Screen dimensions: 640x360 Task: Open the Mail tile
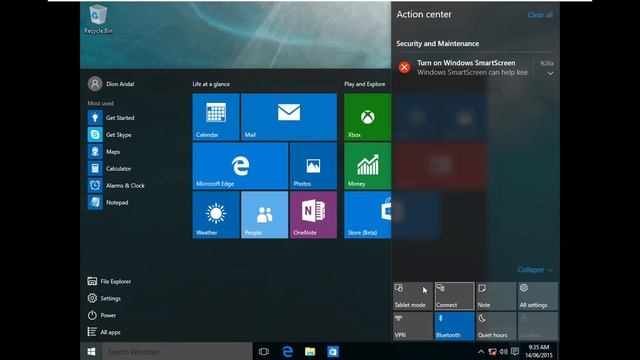[289, 117]
